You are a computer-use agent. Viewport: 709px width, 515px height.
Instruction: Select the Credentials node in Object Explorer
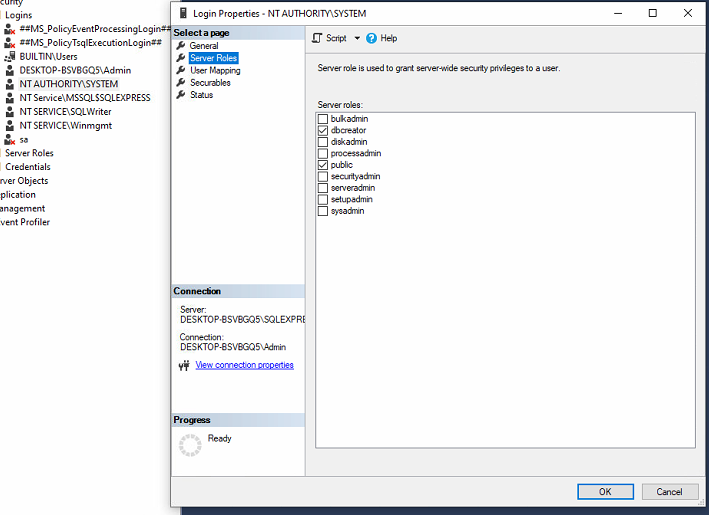tap(28, 167)
